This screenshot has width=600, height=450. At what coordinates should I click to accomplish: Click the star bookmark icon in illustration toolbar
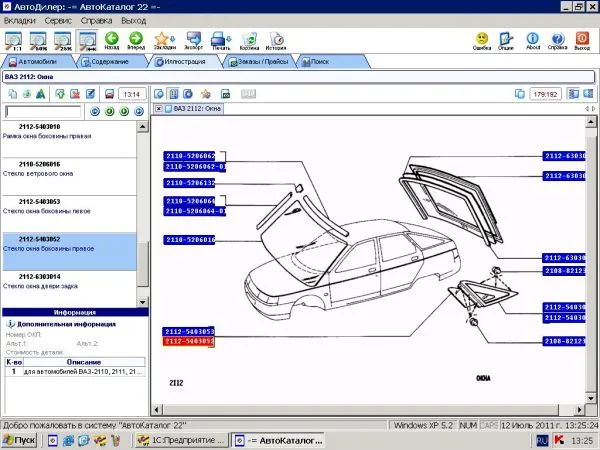point(206,94)
